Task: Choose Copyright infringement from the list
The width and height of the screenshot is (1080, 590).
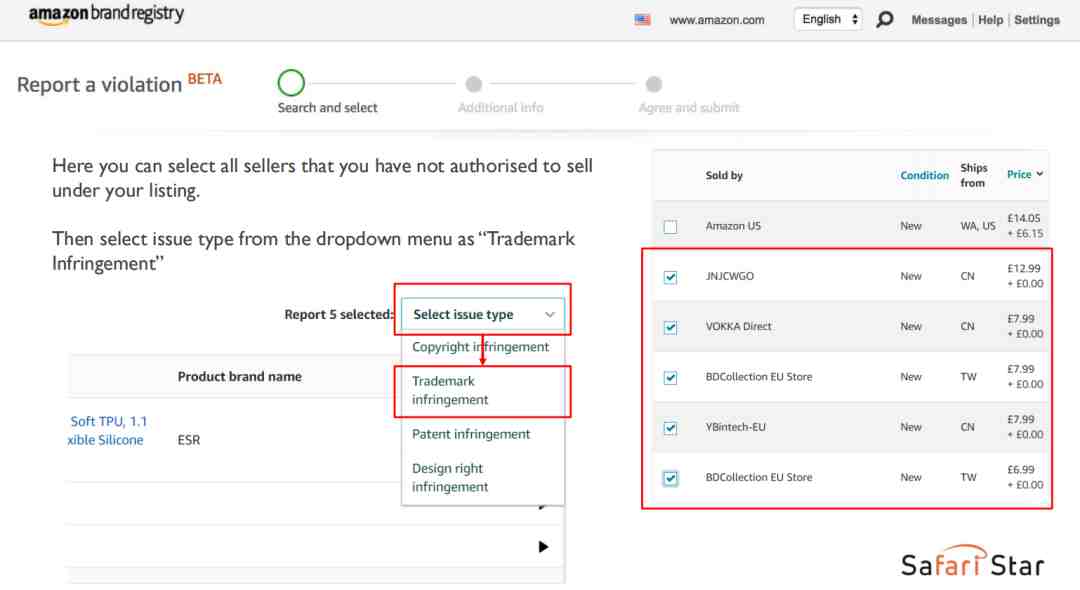Action: pos(481,347)
